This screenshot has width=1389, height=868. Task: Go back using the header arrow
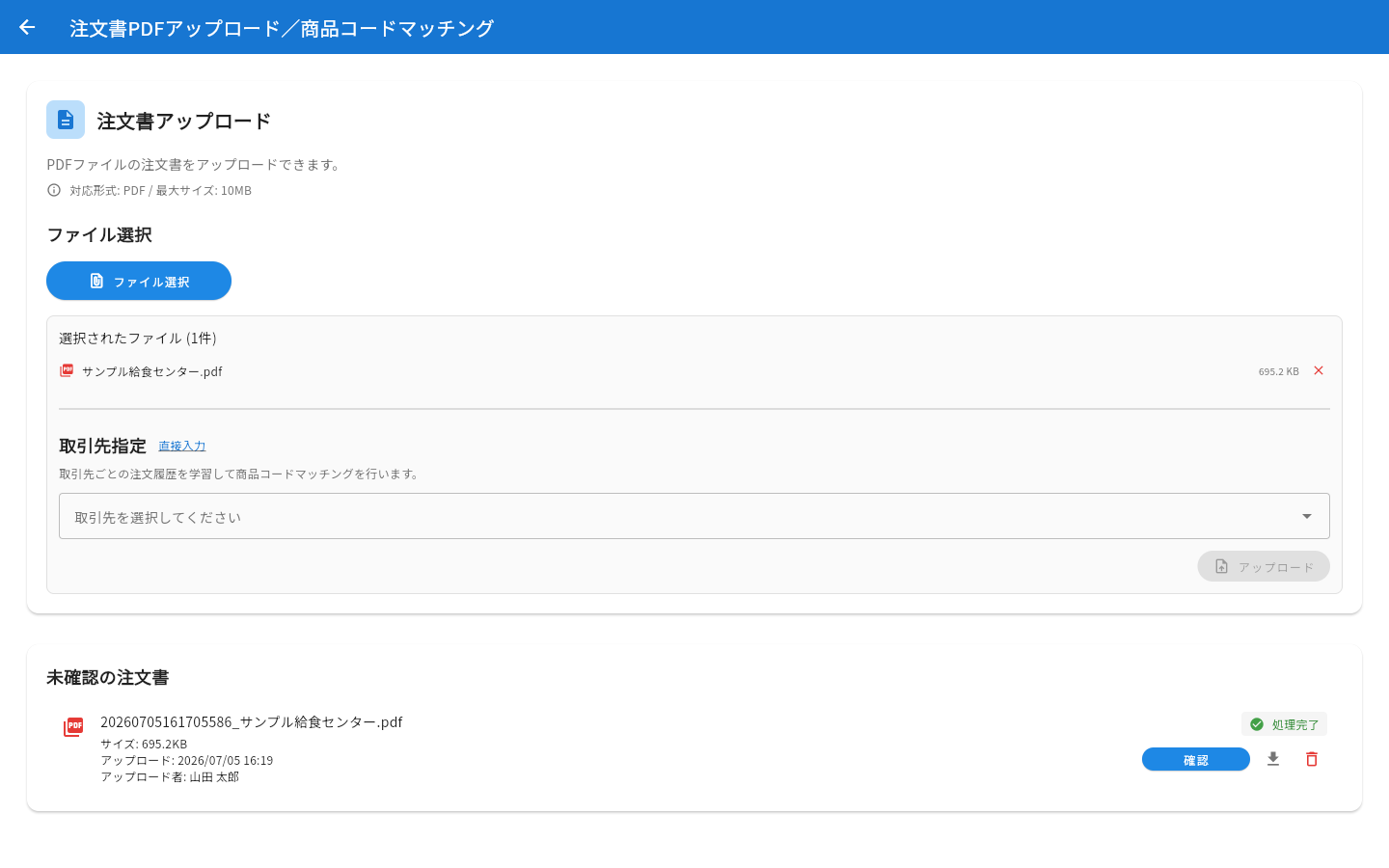27,27
